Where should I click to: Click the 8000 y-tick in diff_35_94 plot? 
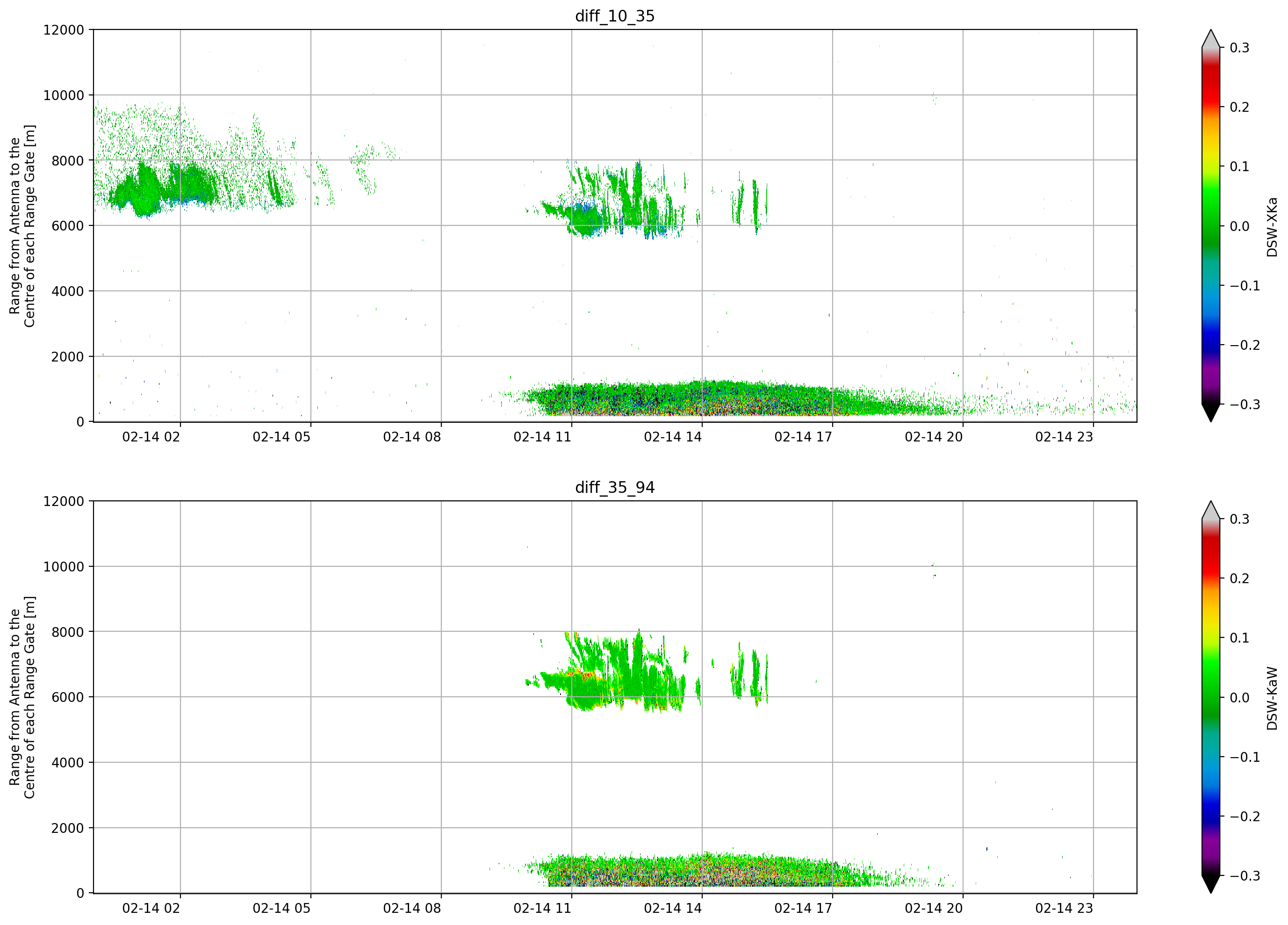click(68, 632)
